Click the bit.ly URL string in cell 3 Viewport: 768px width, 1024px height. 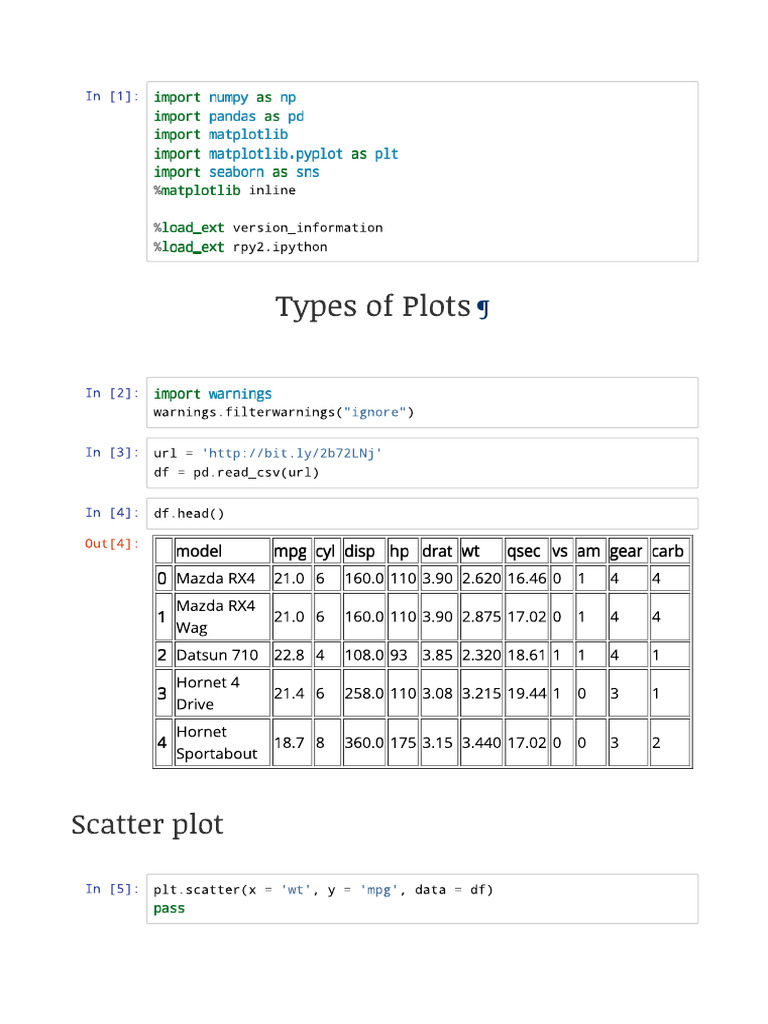pyautogui.click(x=292, y=453)
